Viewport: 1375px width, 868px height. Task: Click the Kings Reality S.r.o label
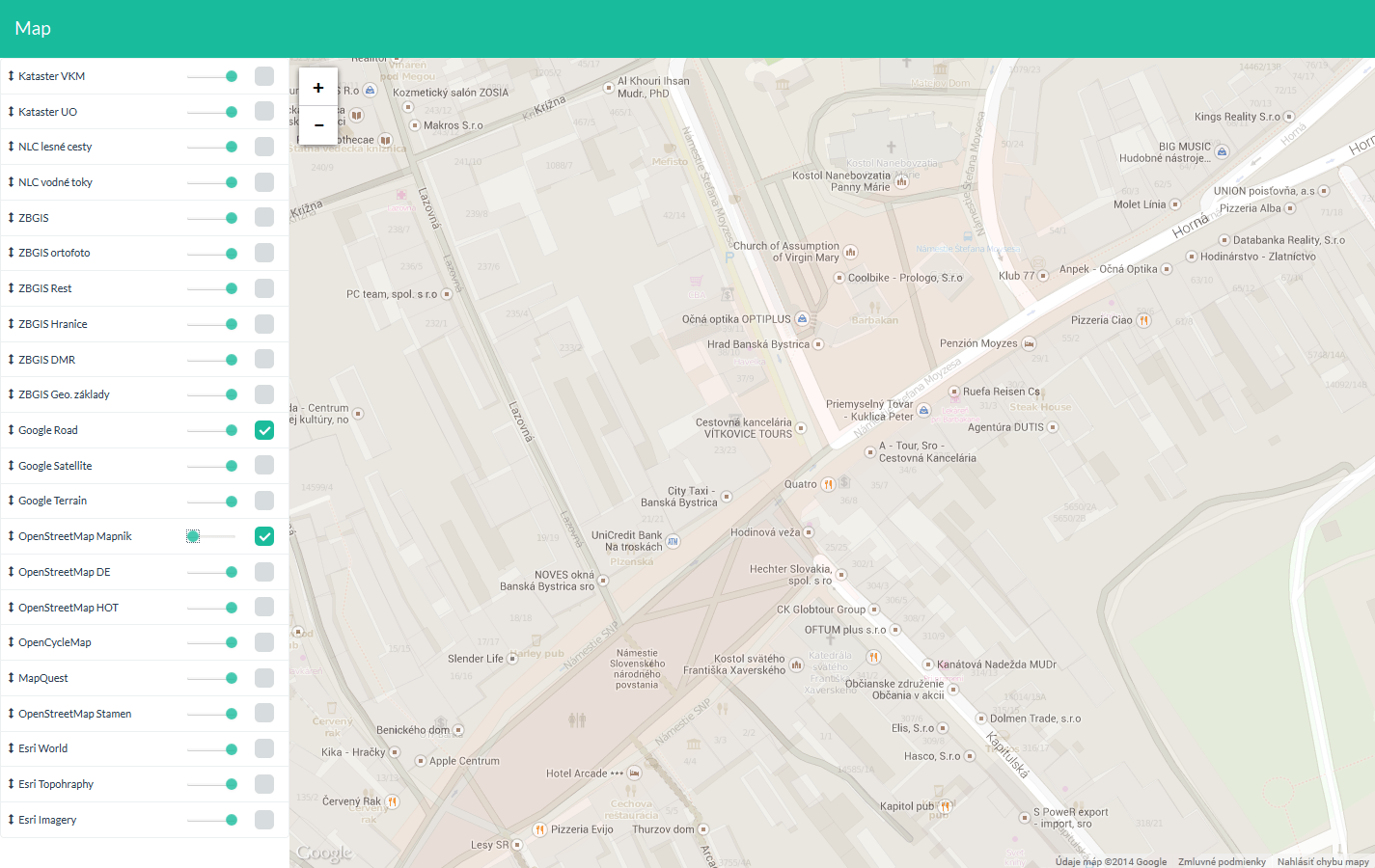click(1237, 117)
